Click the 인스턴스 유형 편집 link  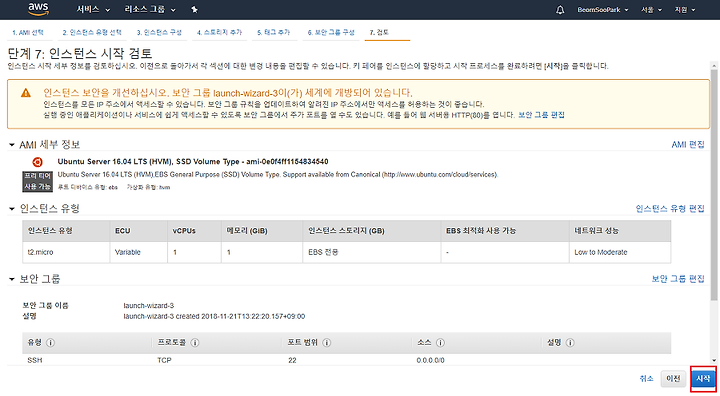670,209
